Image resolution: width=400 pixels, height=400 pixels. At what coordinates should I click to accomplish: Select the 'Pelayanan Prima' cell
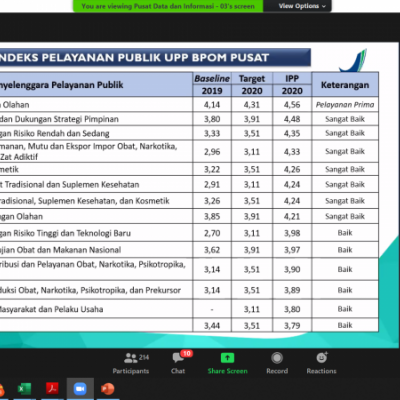[345, 105]
